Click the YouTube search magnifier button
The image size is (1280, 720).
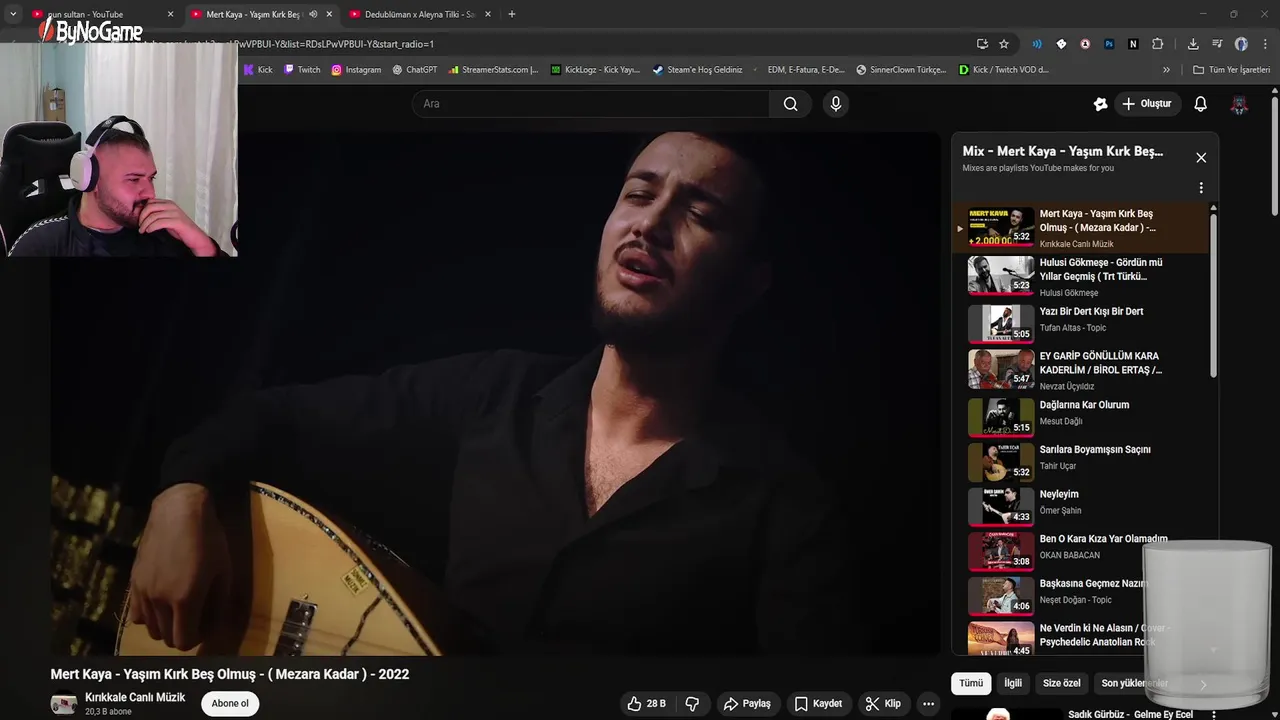[791, 104]
